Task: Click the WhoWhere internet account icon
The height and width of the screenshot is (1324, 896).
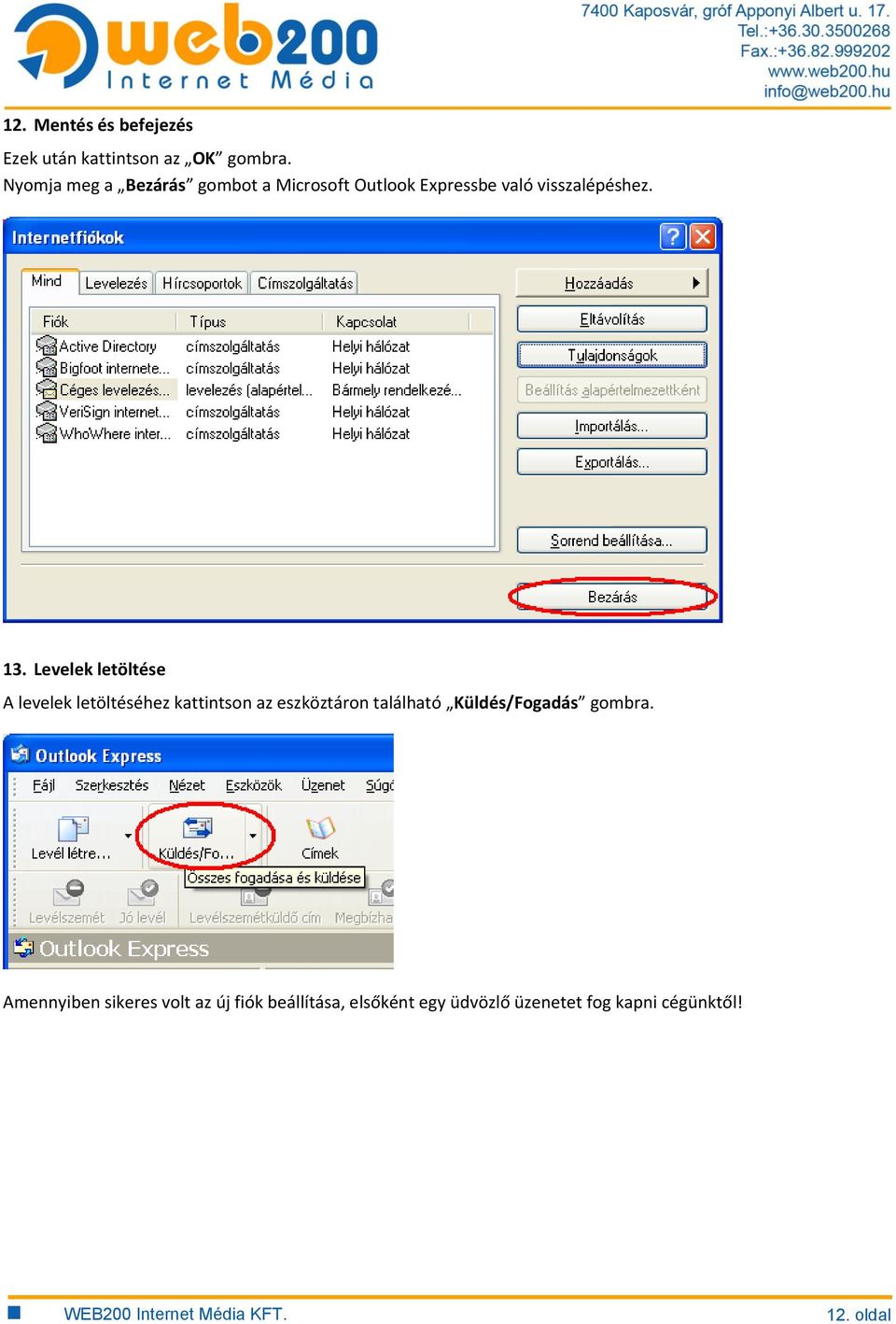Action: (46, 433)
